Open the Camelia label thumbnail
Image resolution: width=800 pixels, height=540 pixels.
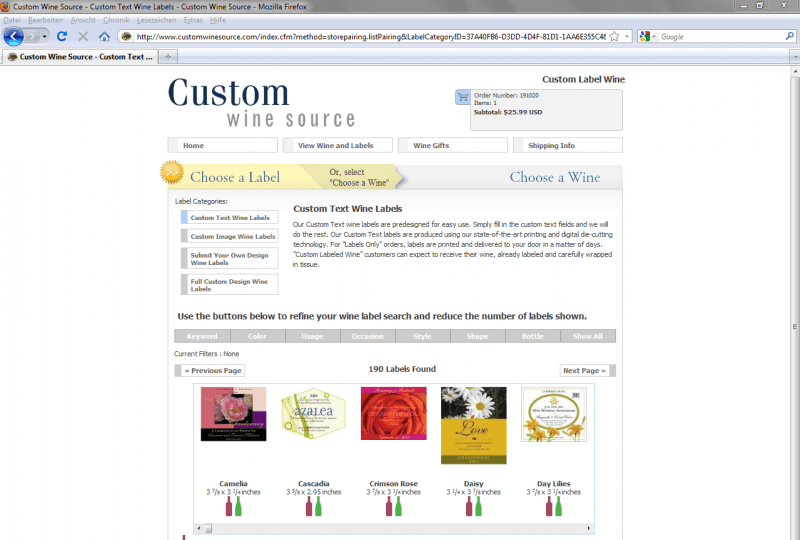(233, 414)
